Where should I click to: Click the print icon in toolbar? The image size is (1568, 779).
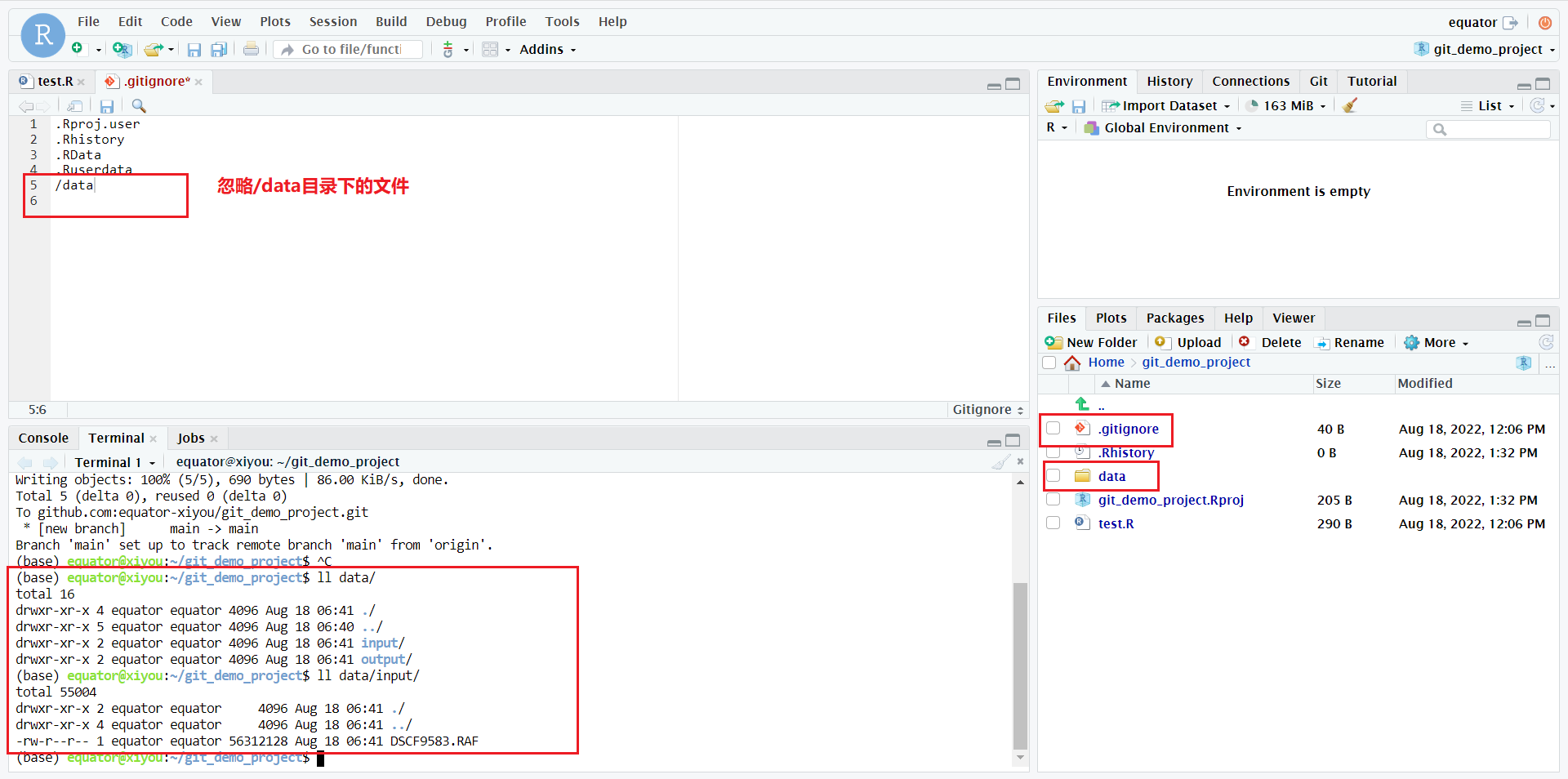(251, 49)
